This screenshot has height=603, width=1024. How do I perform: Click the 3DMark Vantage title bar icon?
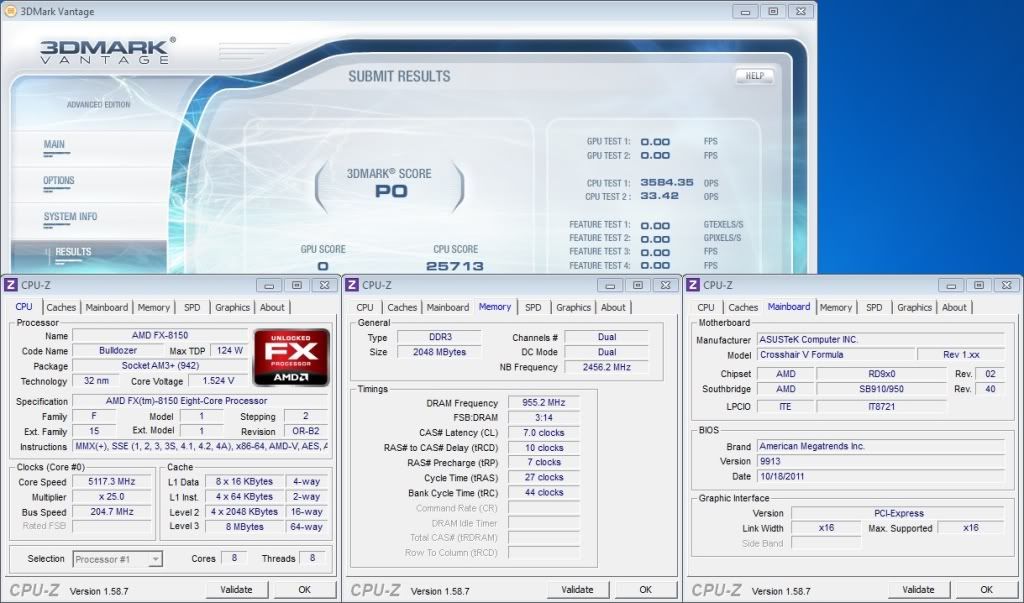tap(9, 11)
